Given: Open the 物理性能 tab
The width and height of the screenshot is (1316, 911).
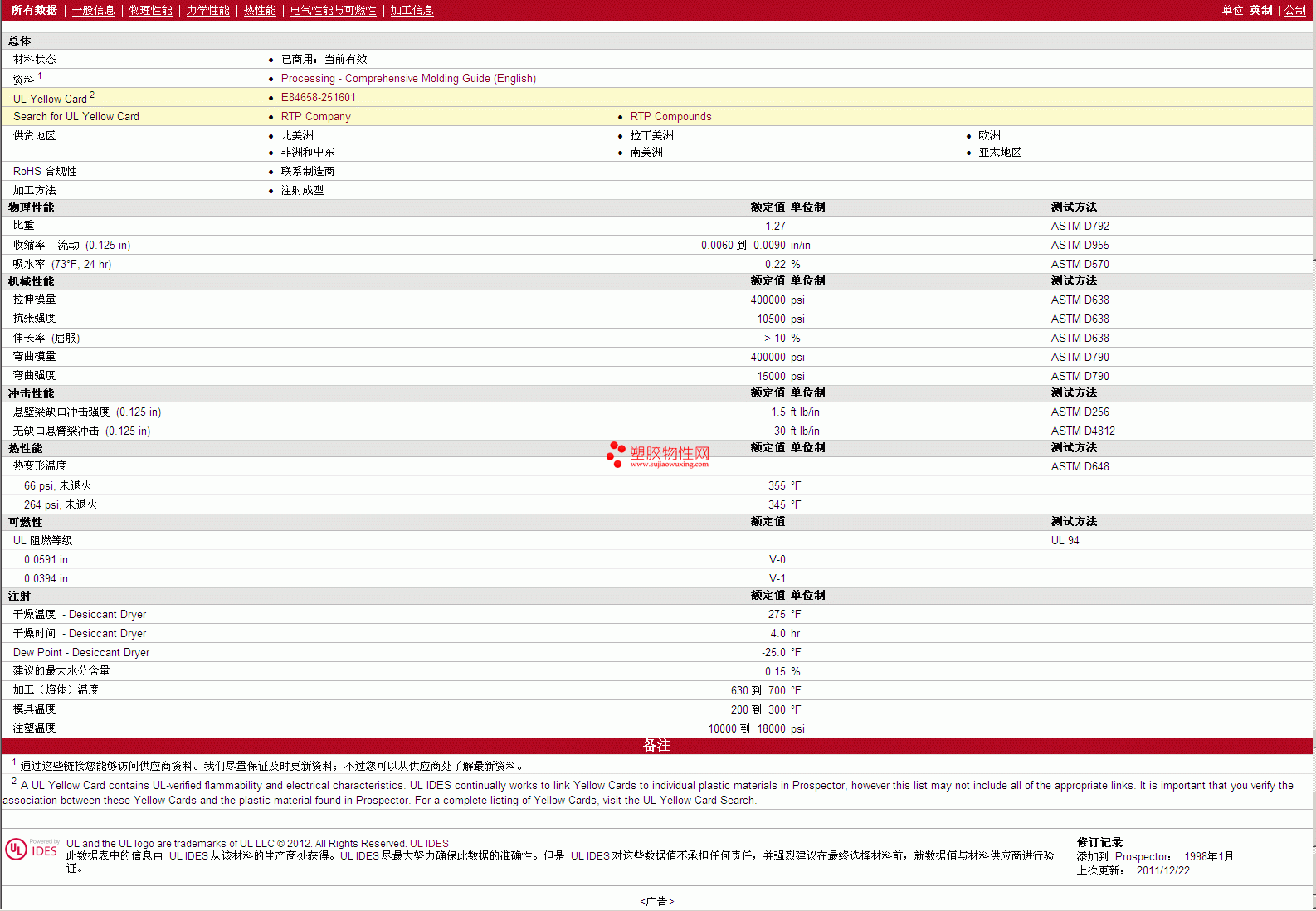Looking at the screenshot, I should coord(150,10).
